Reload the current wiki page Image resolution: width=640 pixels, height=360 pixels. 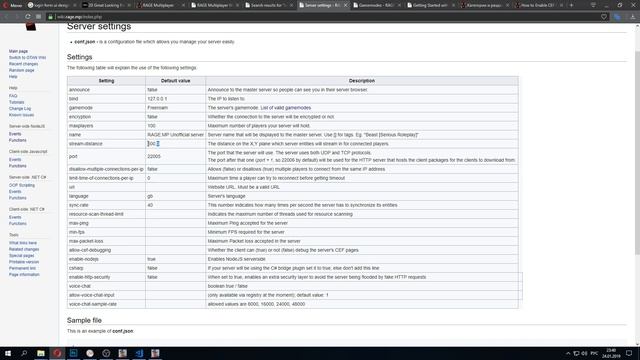pyautogui.click(x=27, y=17)
